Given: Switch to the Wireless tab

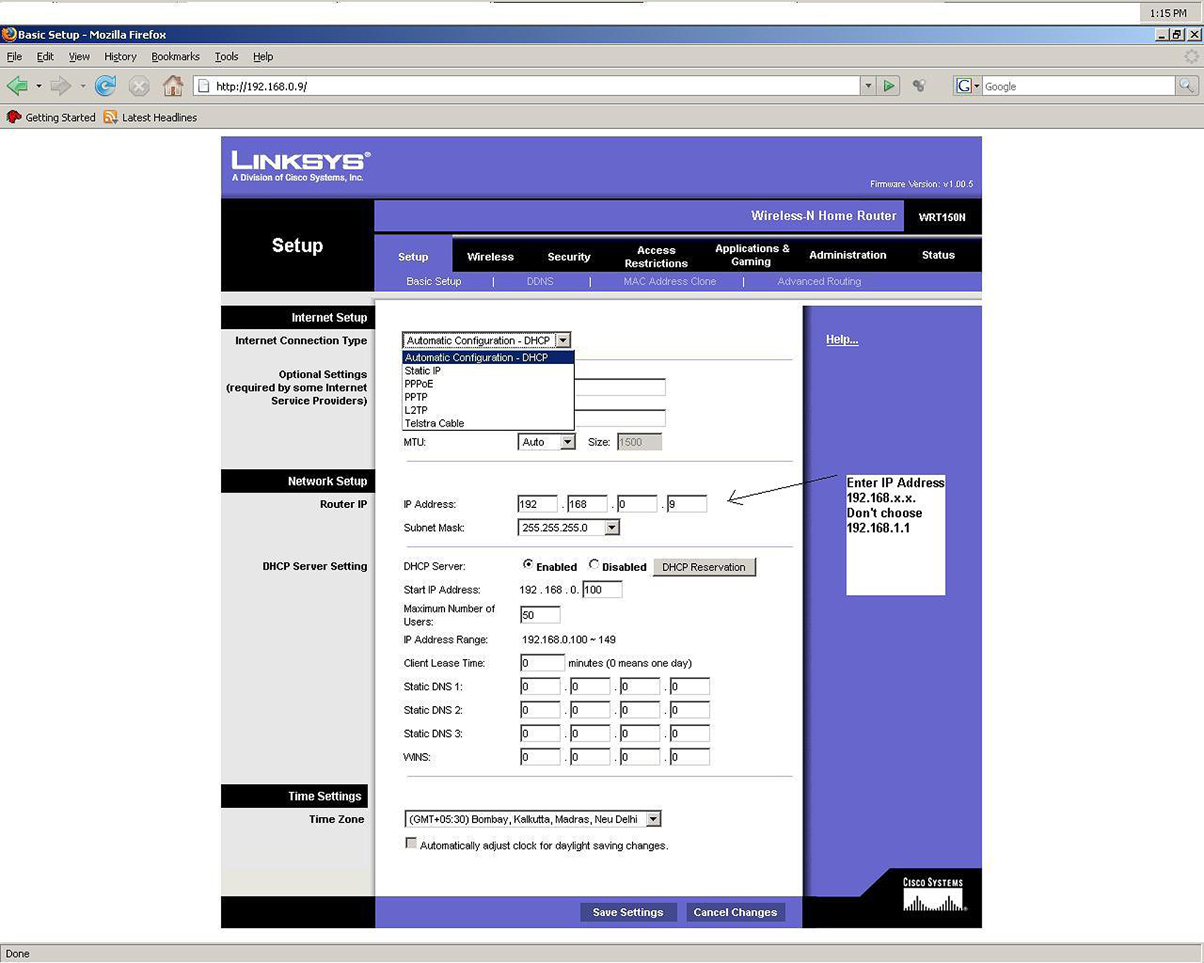Looking at the screenshot, I should pyautogui.click(x=490, y=257).
